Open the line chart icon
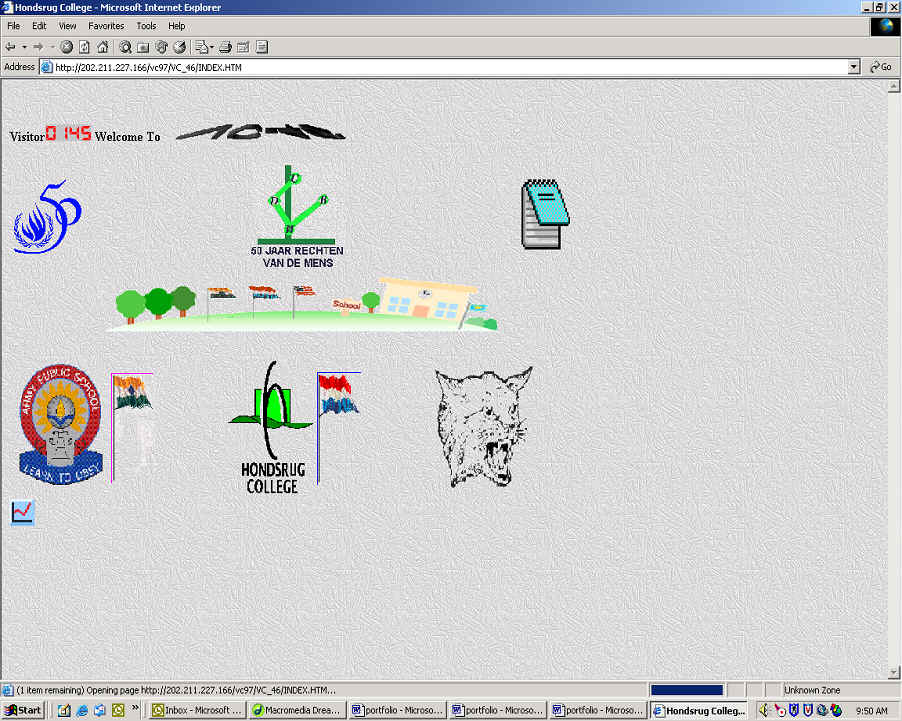The image size is (902, 721). pyautogui.click(x=23, y=512)
